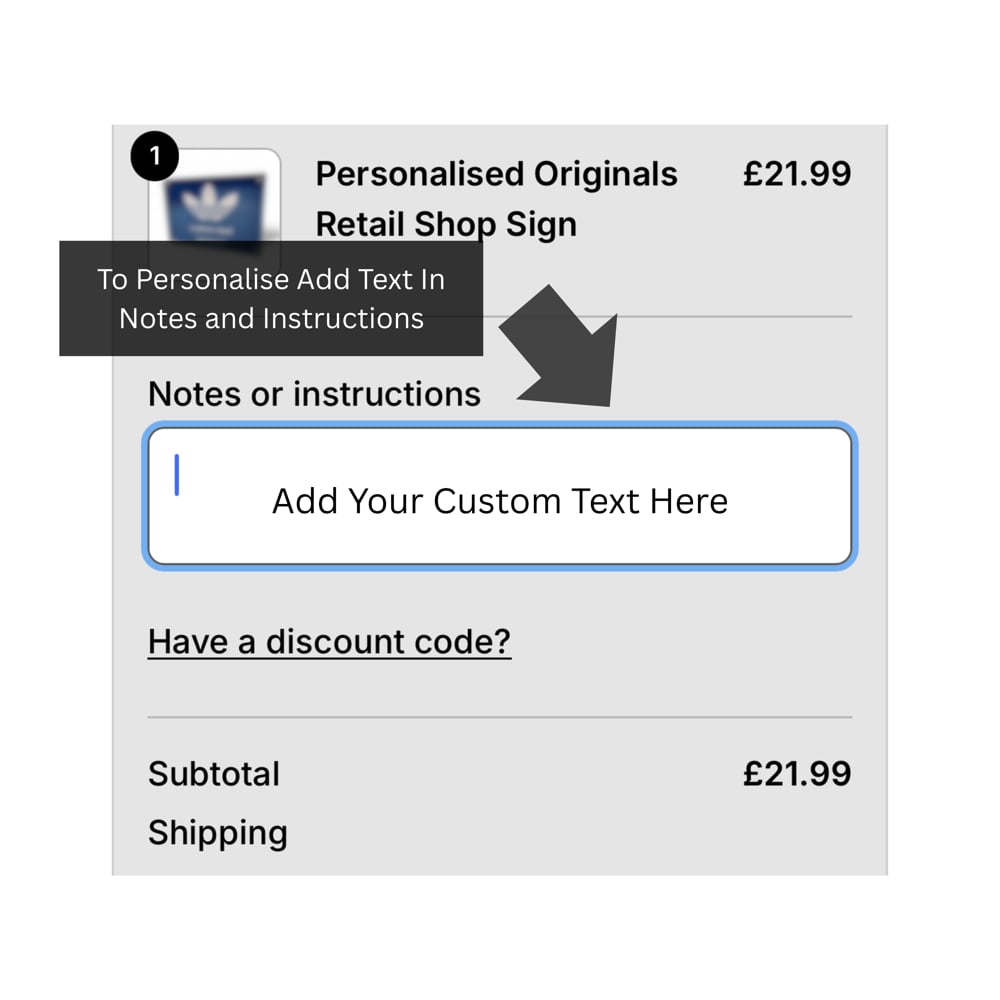This screenshot has width=1000, height=1000.
Task: Click the "Add Your Custom Text Here" text
Action: pos(500,500)
